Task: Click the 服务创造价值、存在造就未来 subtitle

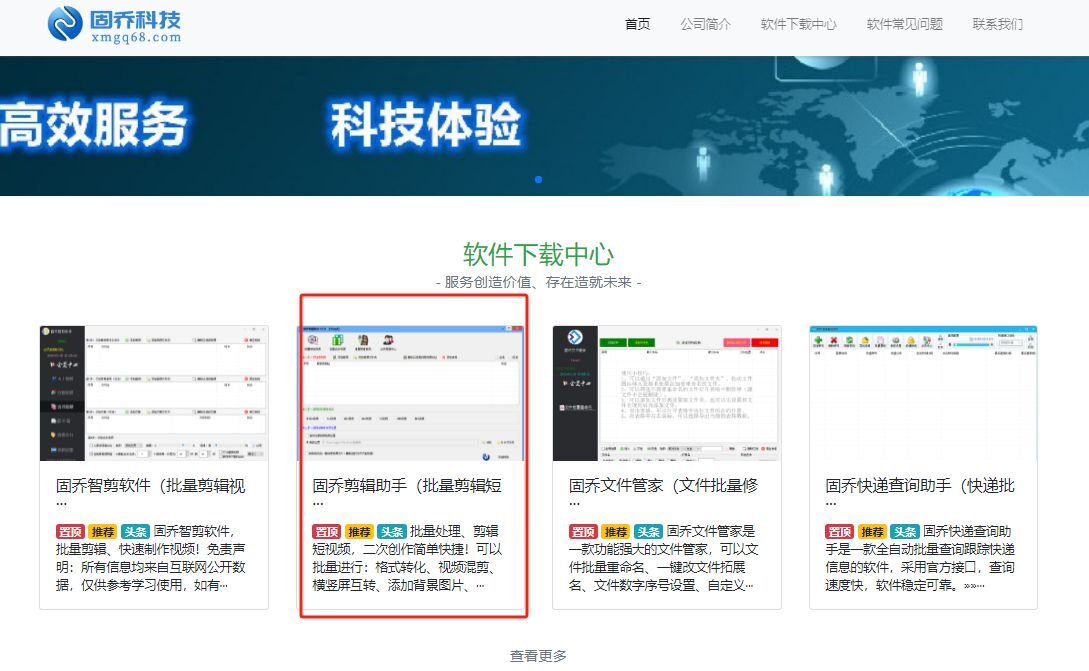Action: pyautogui.click(x=538, y=282)
